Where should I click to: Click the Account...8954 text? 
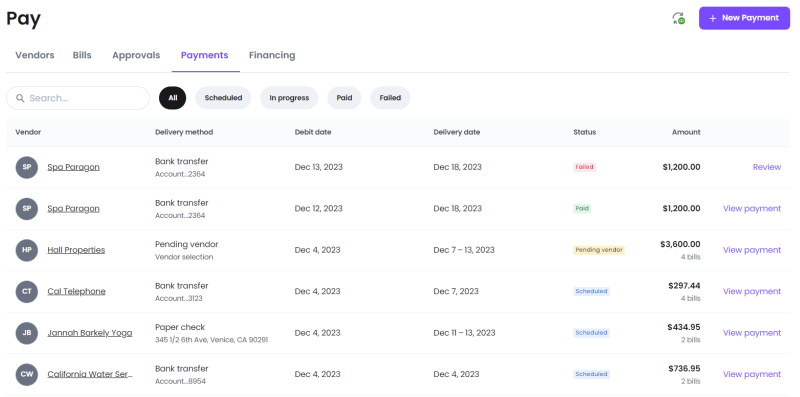tap(180, 381)
